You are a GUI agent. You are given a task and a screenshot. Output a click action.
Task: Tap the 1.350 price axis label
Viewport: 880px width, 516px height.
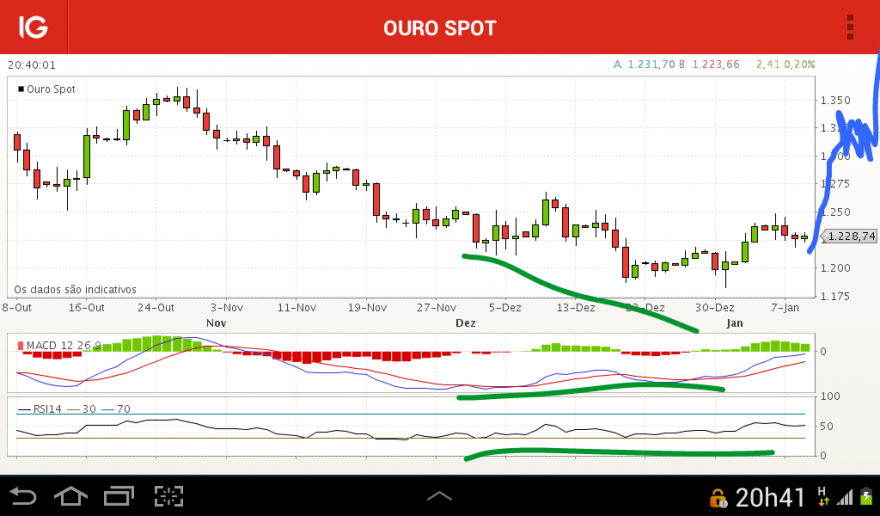(x=835, y=100)
